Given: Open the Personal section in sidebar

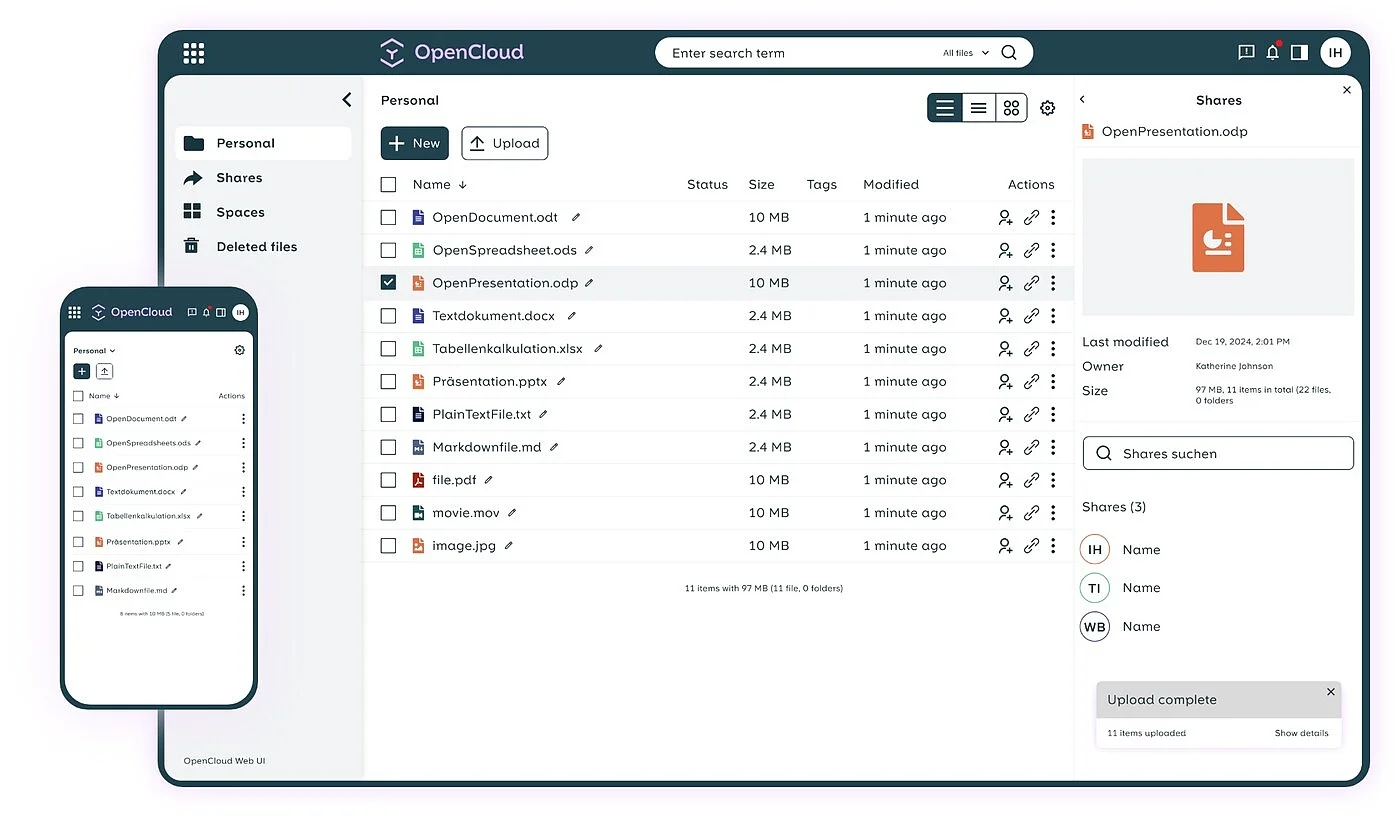Looking at the screenshot, I should coord(263,143).
